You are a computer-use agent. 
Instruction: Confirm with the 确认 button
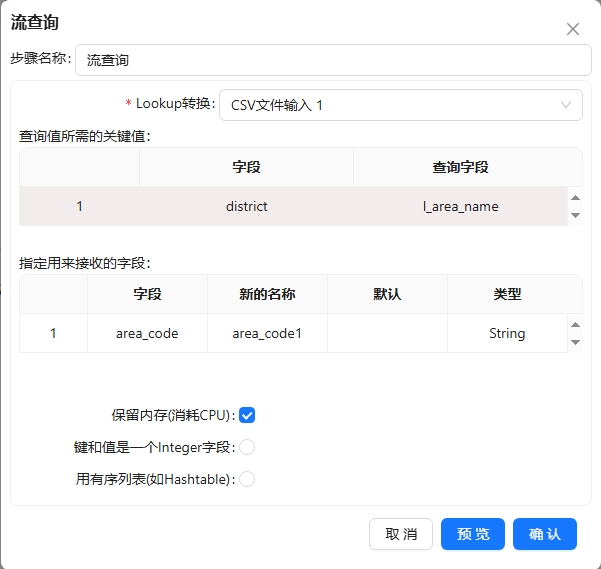pyautogui.click(x=545, y=534)
